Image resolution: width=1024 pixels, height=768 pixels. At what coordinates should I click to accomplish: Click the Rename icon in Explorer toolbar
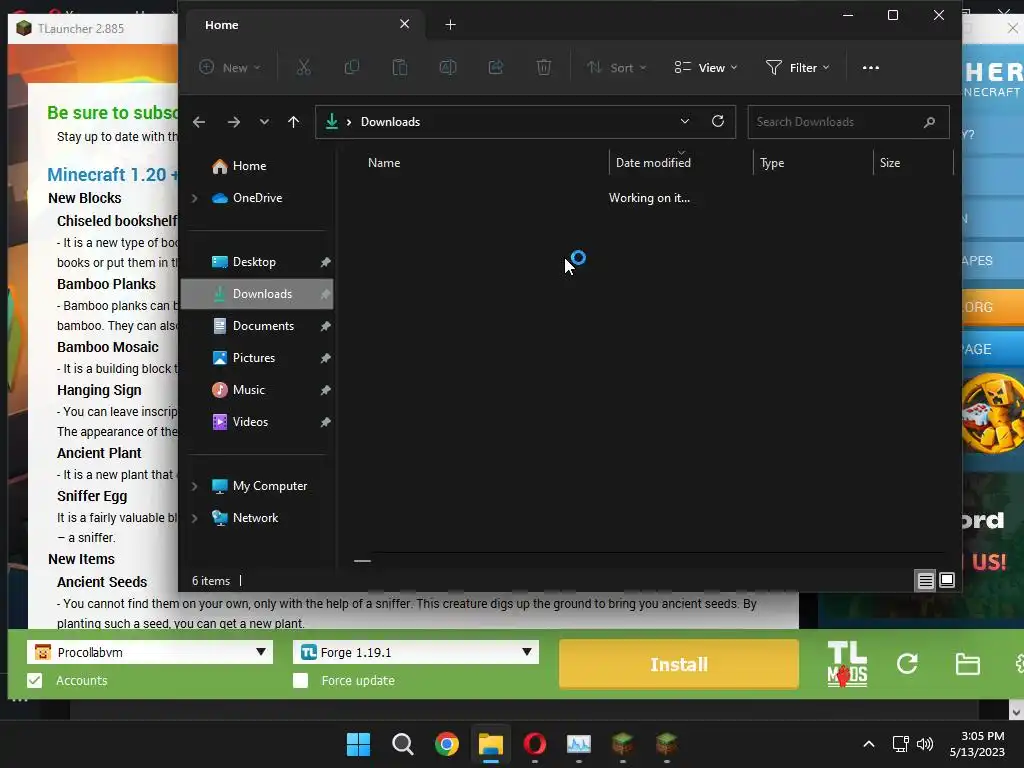click(x=448, y=67)
